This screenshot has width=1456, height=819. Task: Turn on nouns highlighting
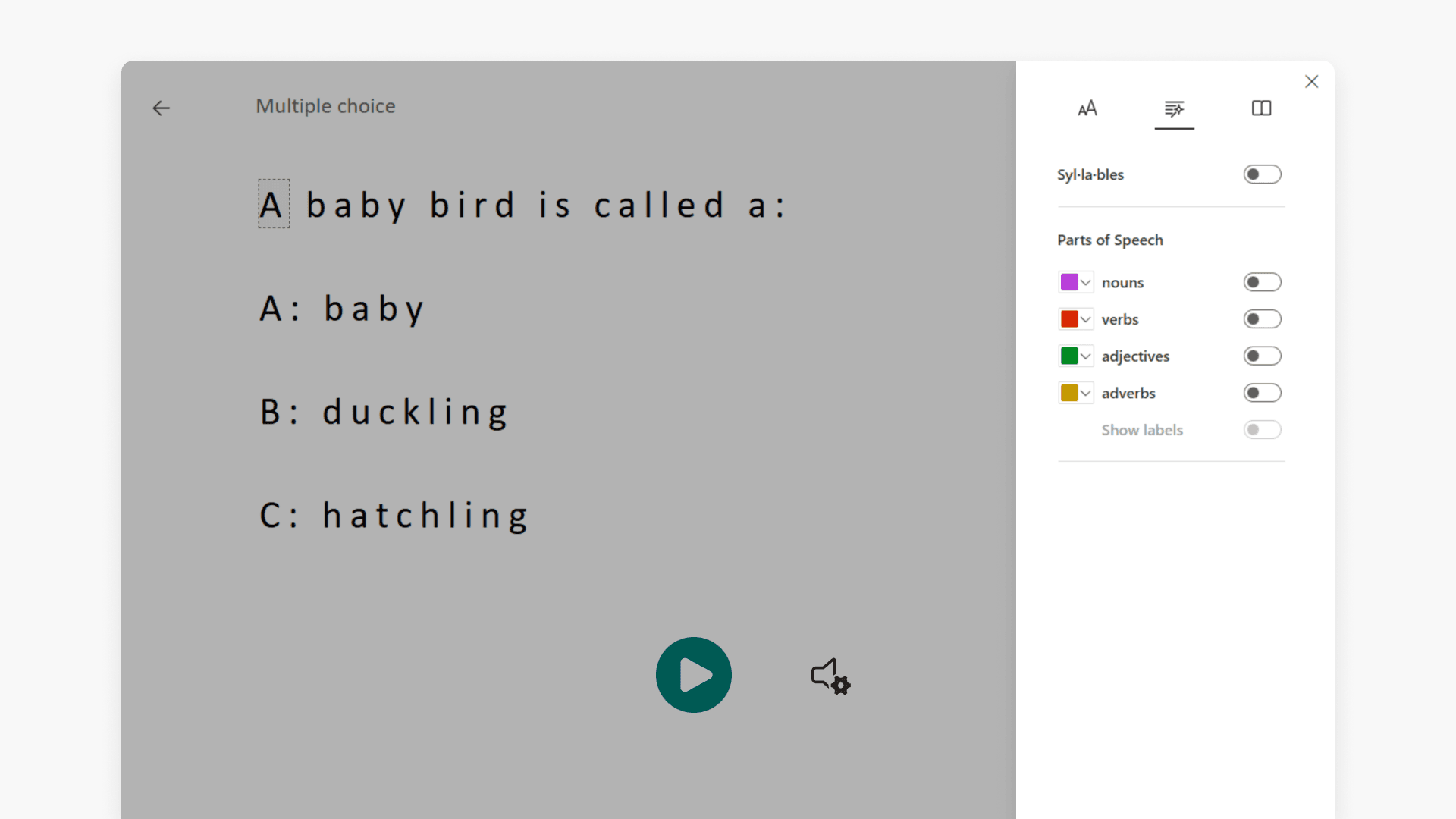pyautogui.click(x=1262, y=281)
